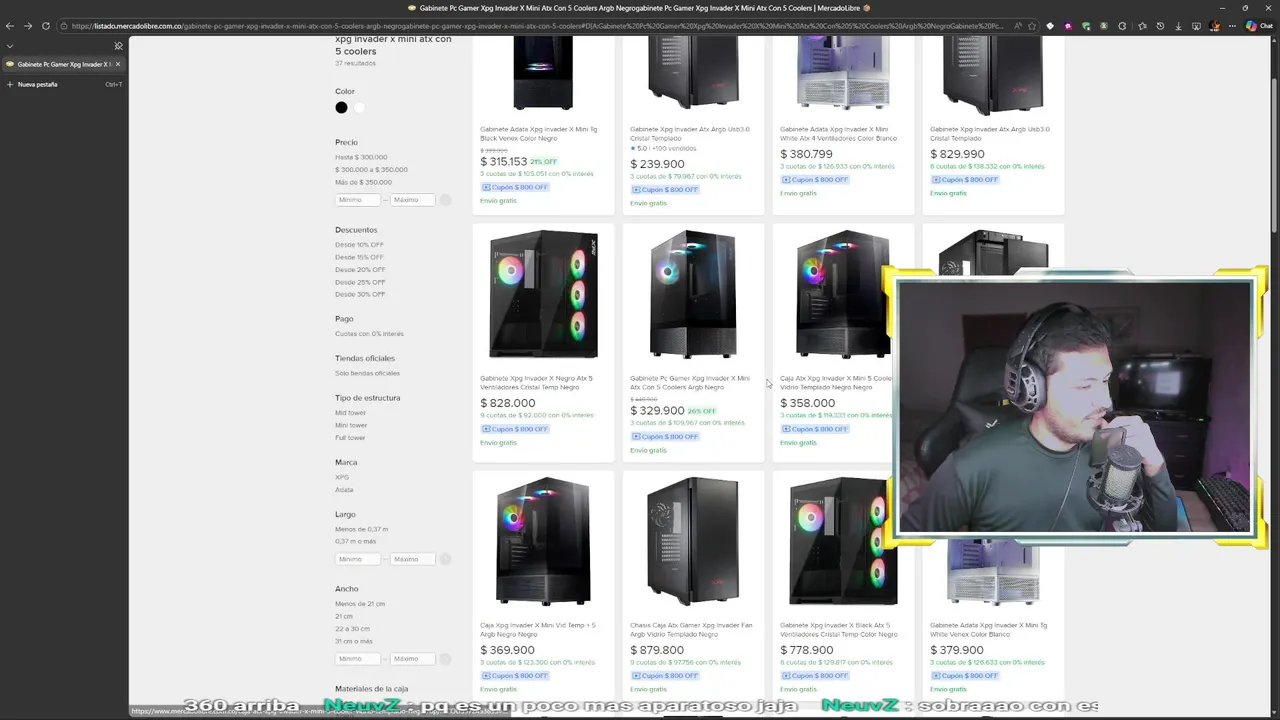Open the purple extension icon in toolbar
This screenshot has height=720, width=1280.
pyautogui.click(x=1068, y=26)
